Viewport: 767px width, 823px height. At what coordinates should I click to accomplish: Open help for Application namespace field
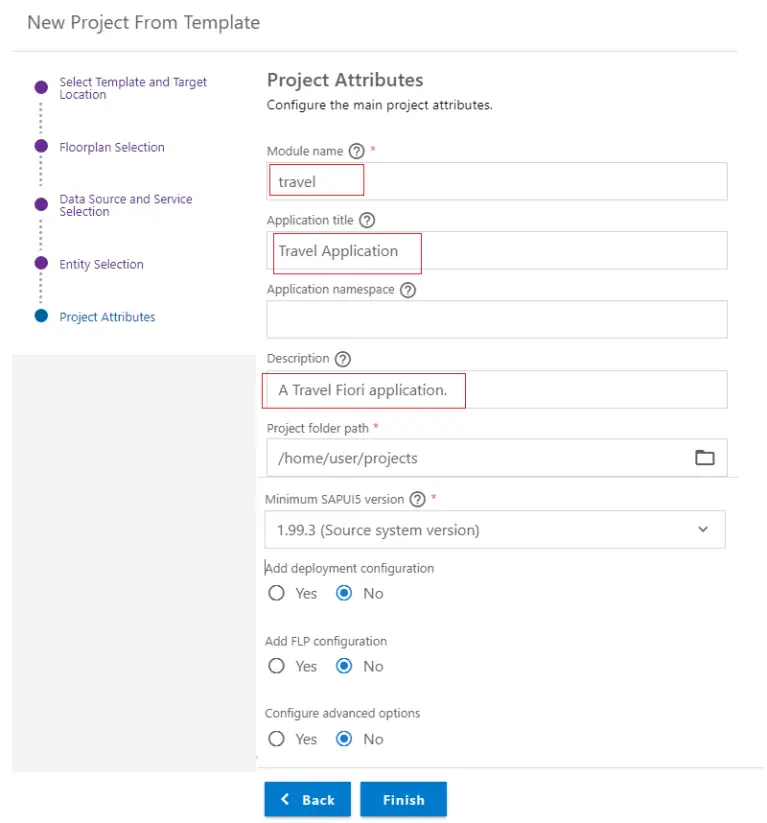click(406, 290)
